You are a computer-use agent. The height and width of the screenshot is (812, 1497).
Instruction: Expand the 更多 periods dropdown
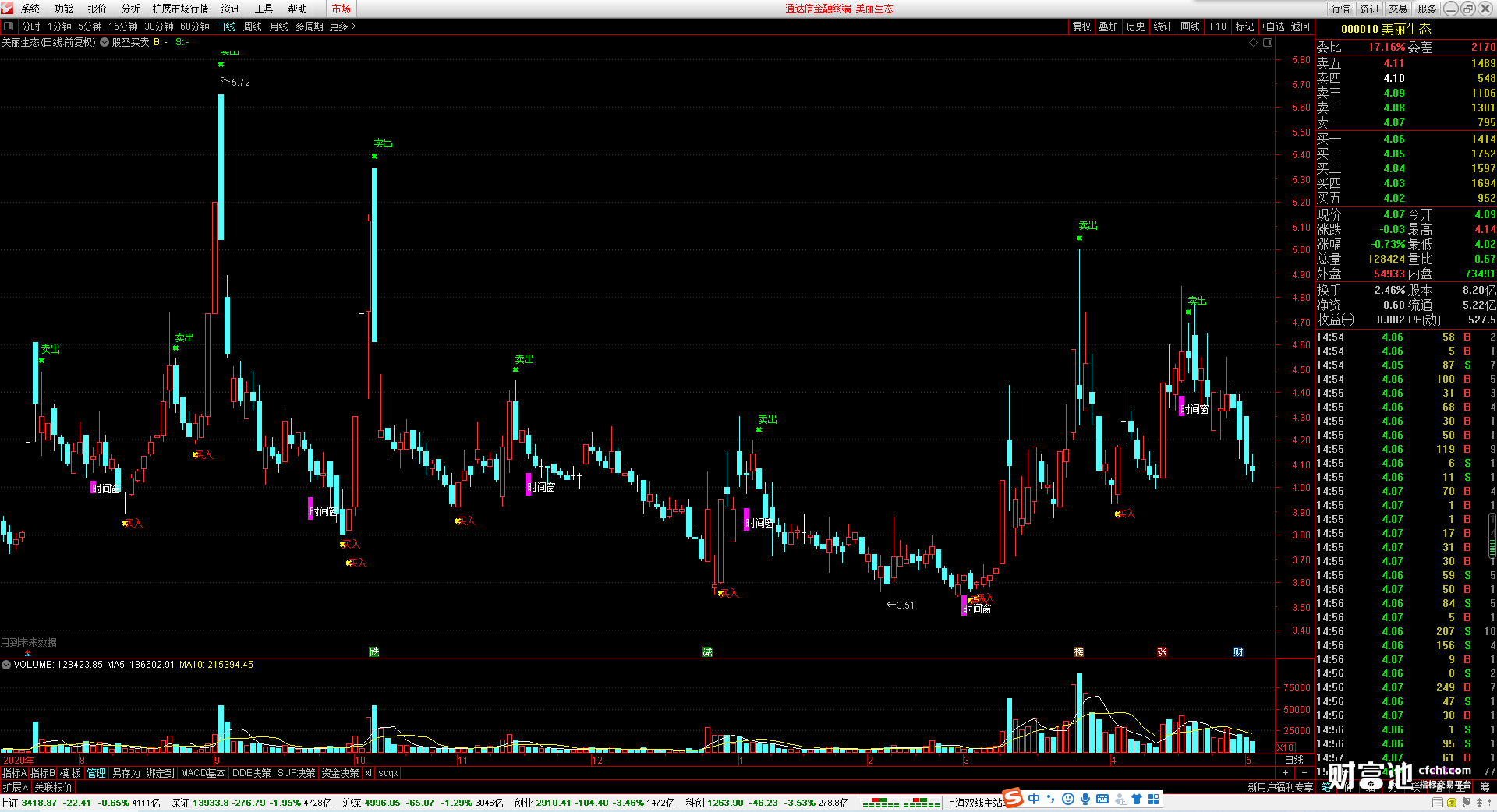[x=342, y=26]
